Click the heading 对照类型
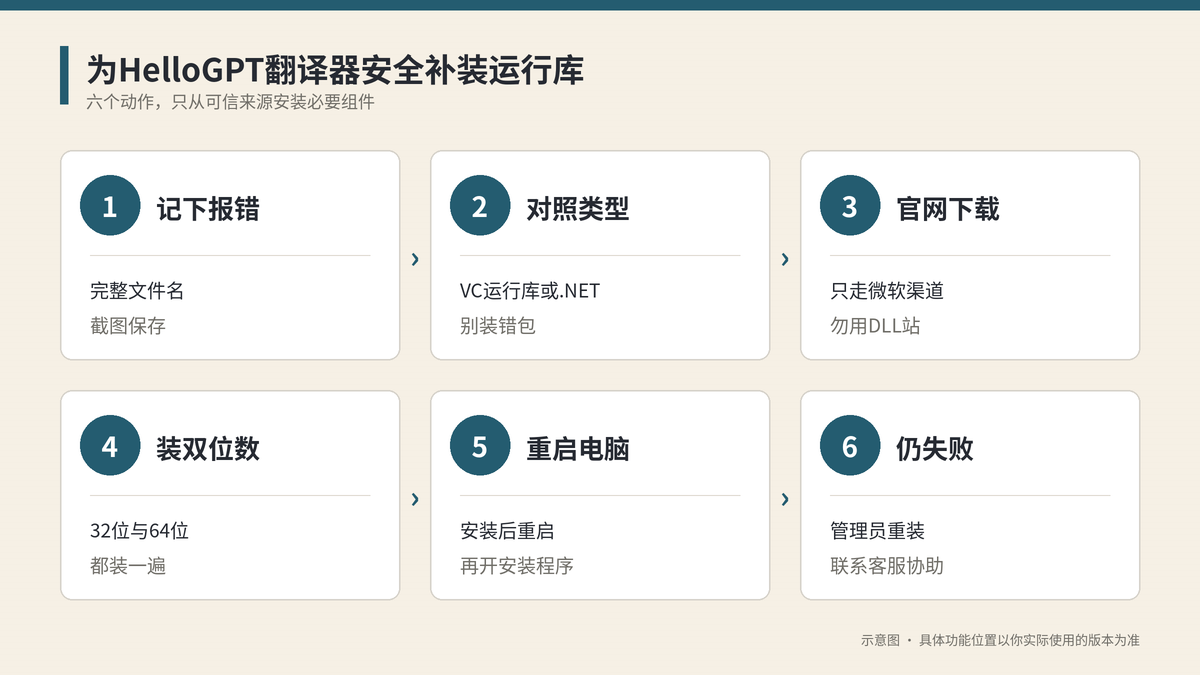Screen dimensions: 1200x675 click(578, 208)
